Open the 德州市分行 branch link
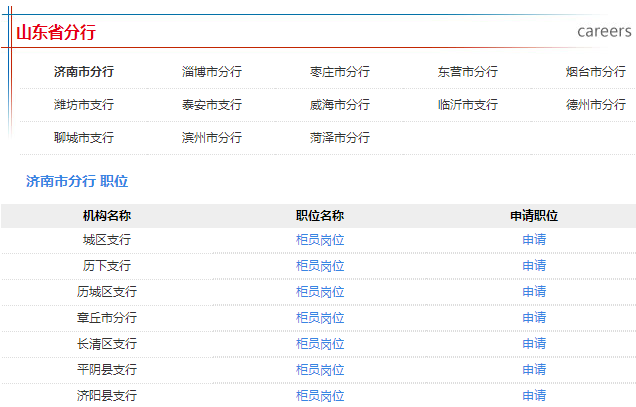 coord(596,105)
